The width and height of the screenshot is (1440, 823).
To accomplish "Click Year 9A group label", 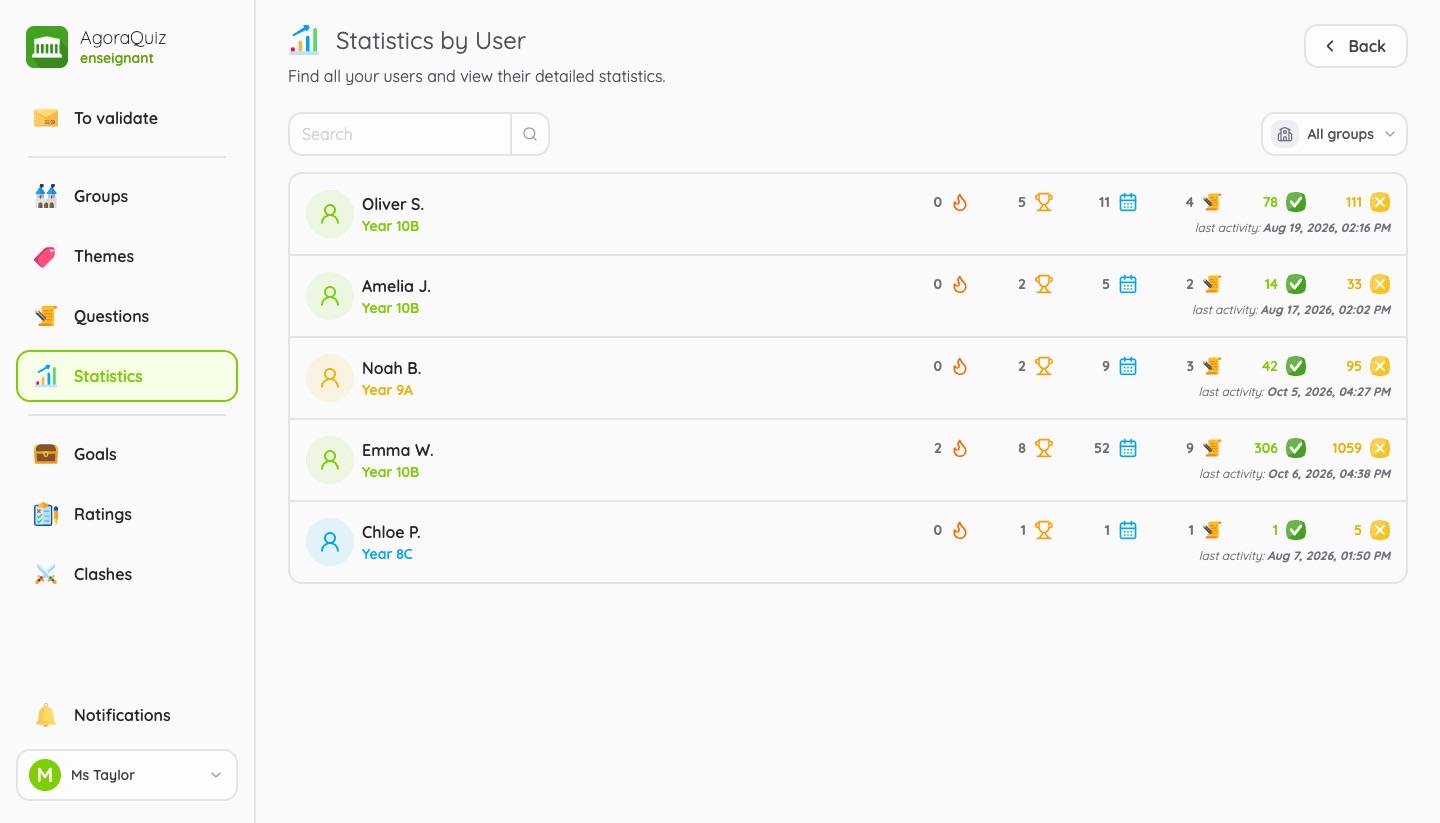I will [387, 390].
